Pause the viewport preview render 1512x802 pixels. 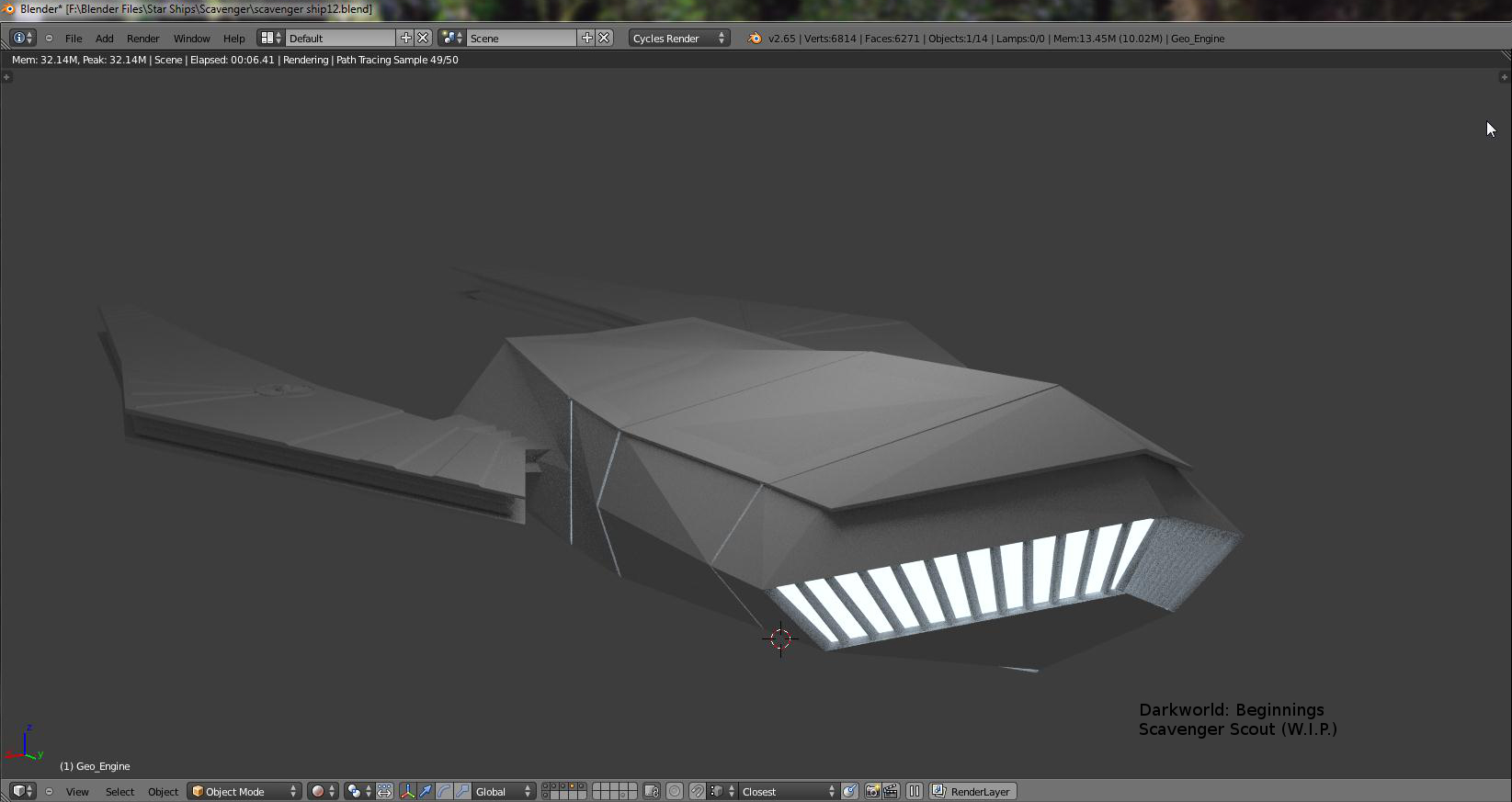click(914, 791)
